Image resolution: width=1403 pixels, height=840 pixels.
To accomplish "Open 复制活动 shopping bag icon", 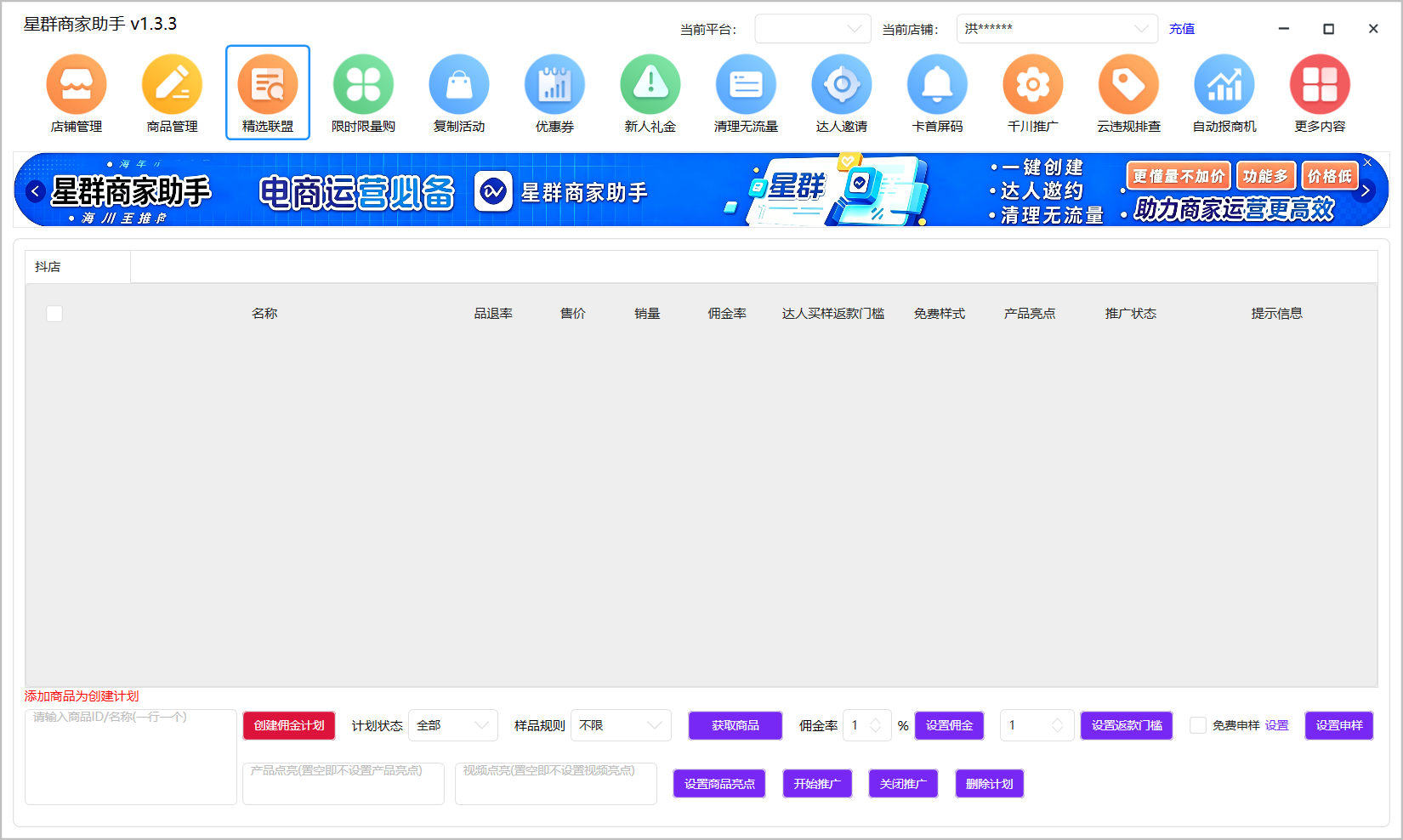I will 459,84.
